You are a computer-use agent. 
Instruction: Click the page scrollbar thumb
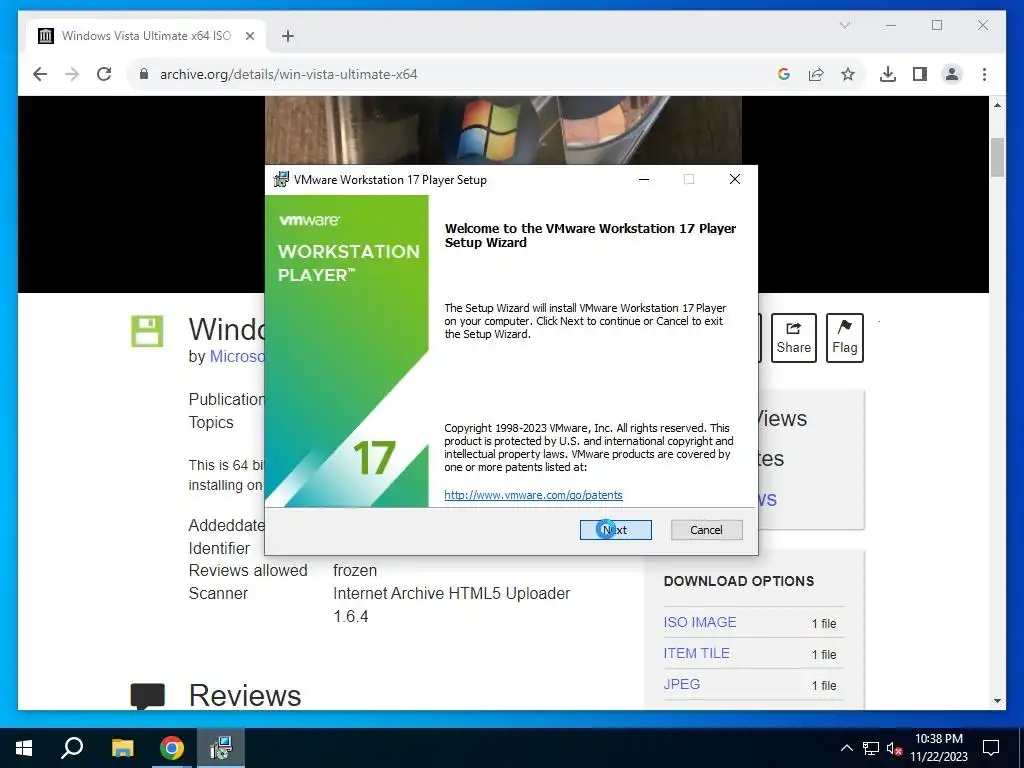coord(997,157)
